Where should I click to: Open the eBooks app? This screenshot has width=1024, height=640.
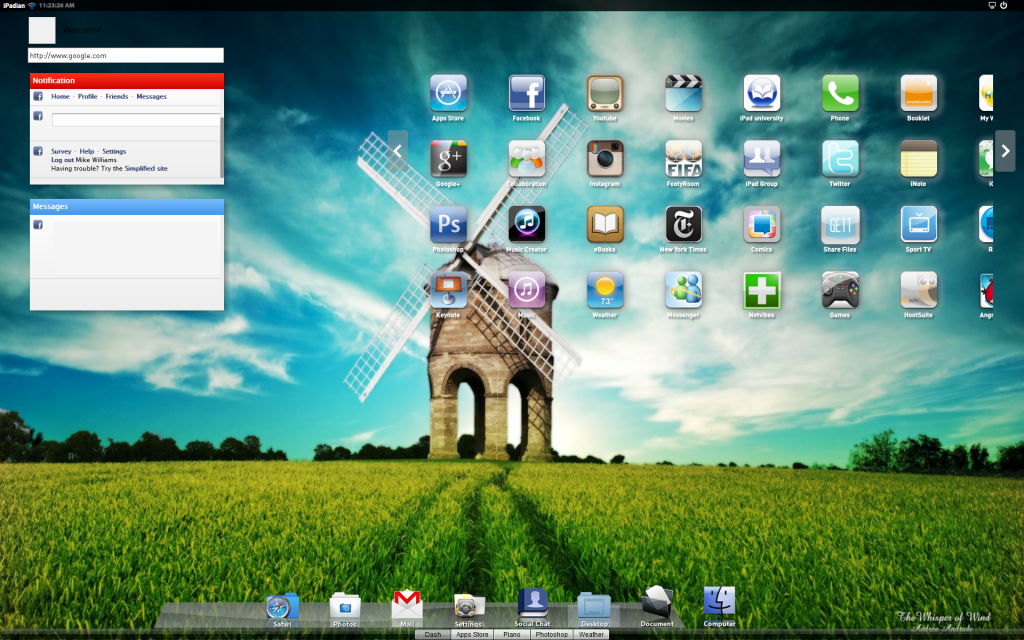pyautogui.click(x=605, y=224)
